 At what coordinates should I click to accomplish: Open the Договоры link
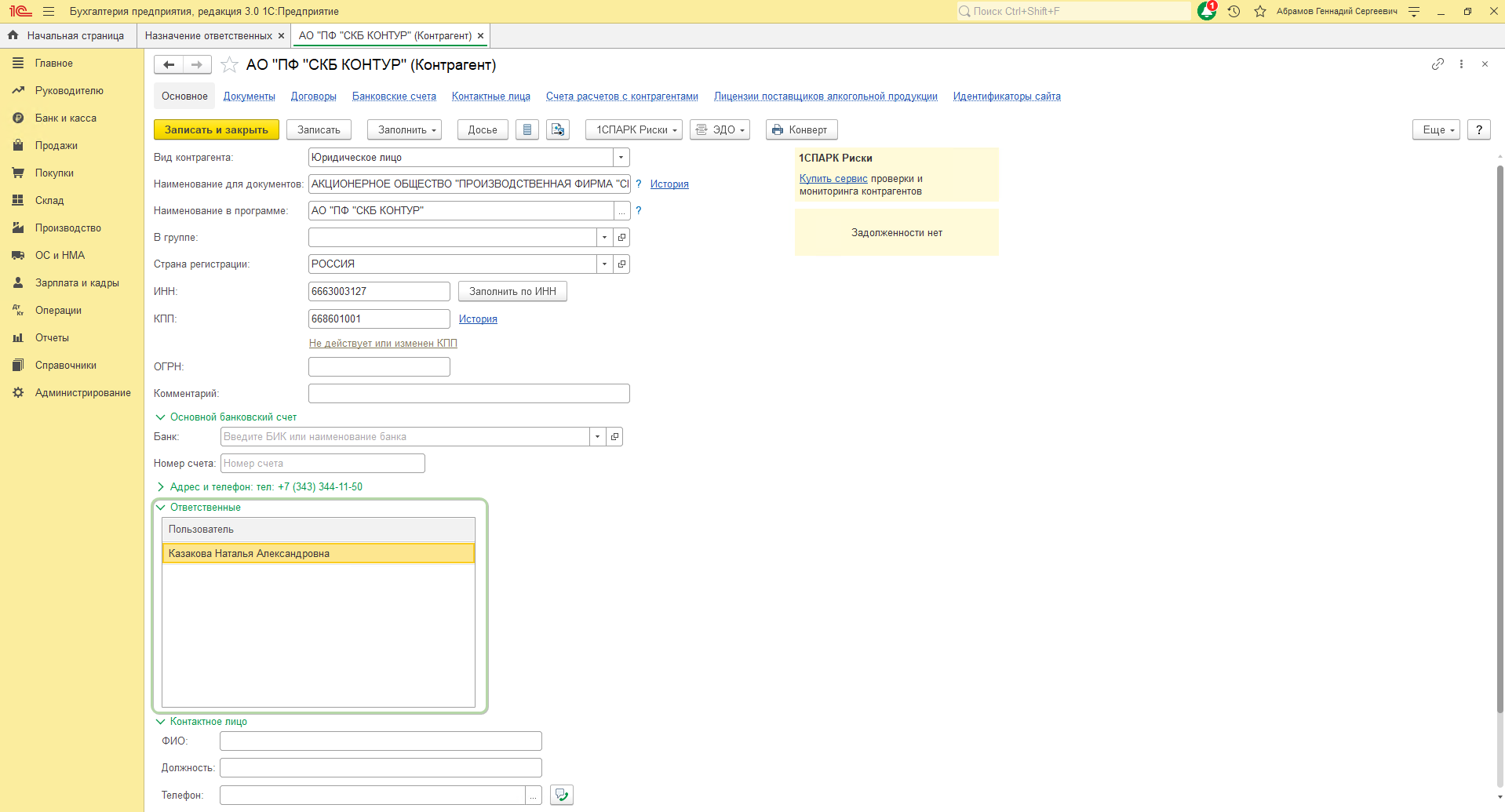(314, 96)
